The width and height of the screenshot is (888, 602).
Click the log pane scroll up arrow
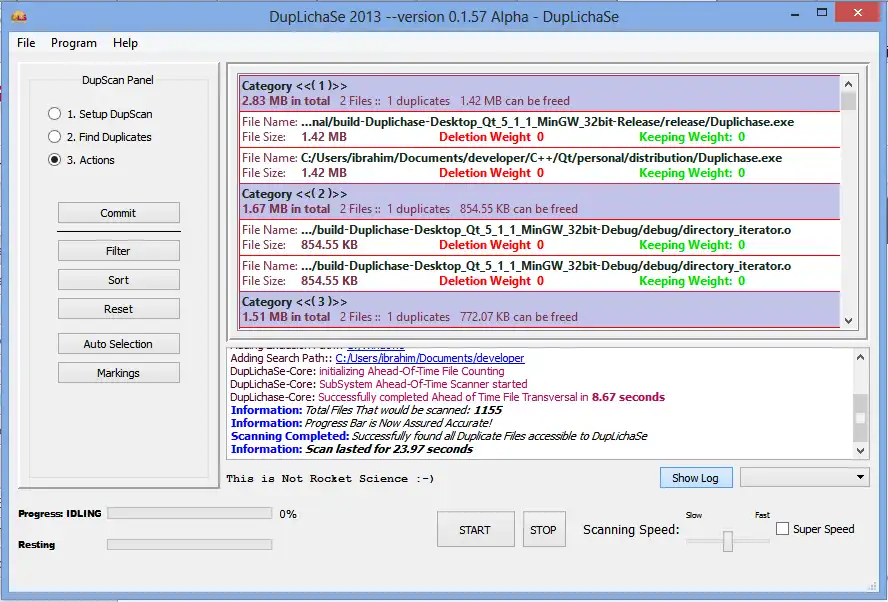click(860, 357)
